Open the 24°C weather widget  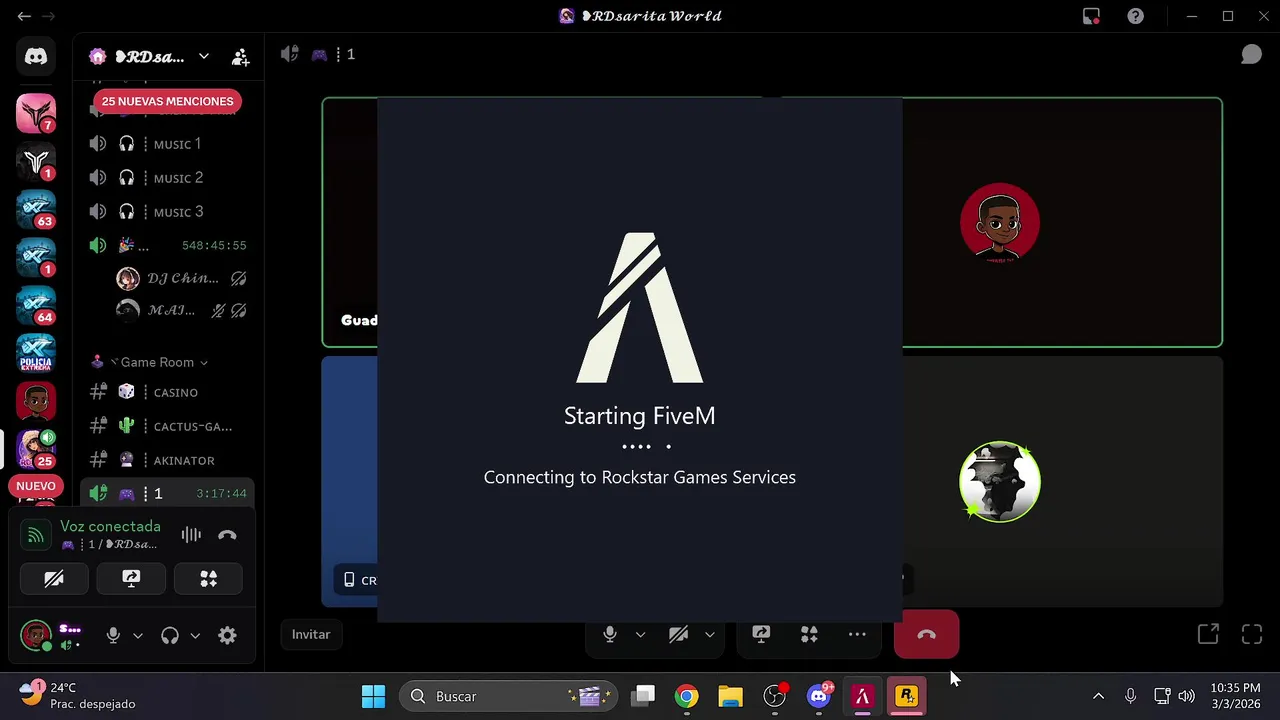[x=77, y=696]
